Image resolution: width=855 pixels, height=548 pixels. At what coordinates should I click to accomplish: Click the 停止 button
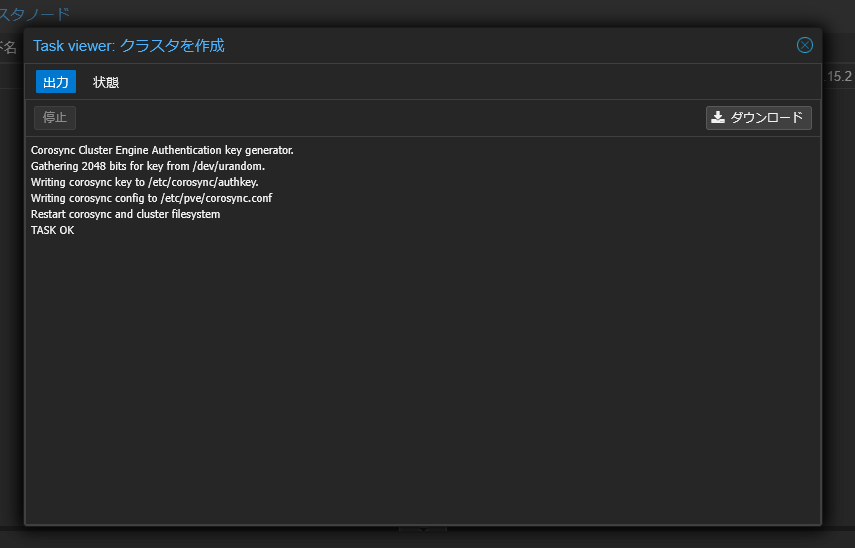coord(55,118)
